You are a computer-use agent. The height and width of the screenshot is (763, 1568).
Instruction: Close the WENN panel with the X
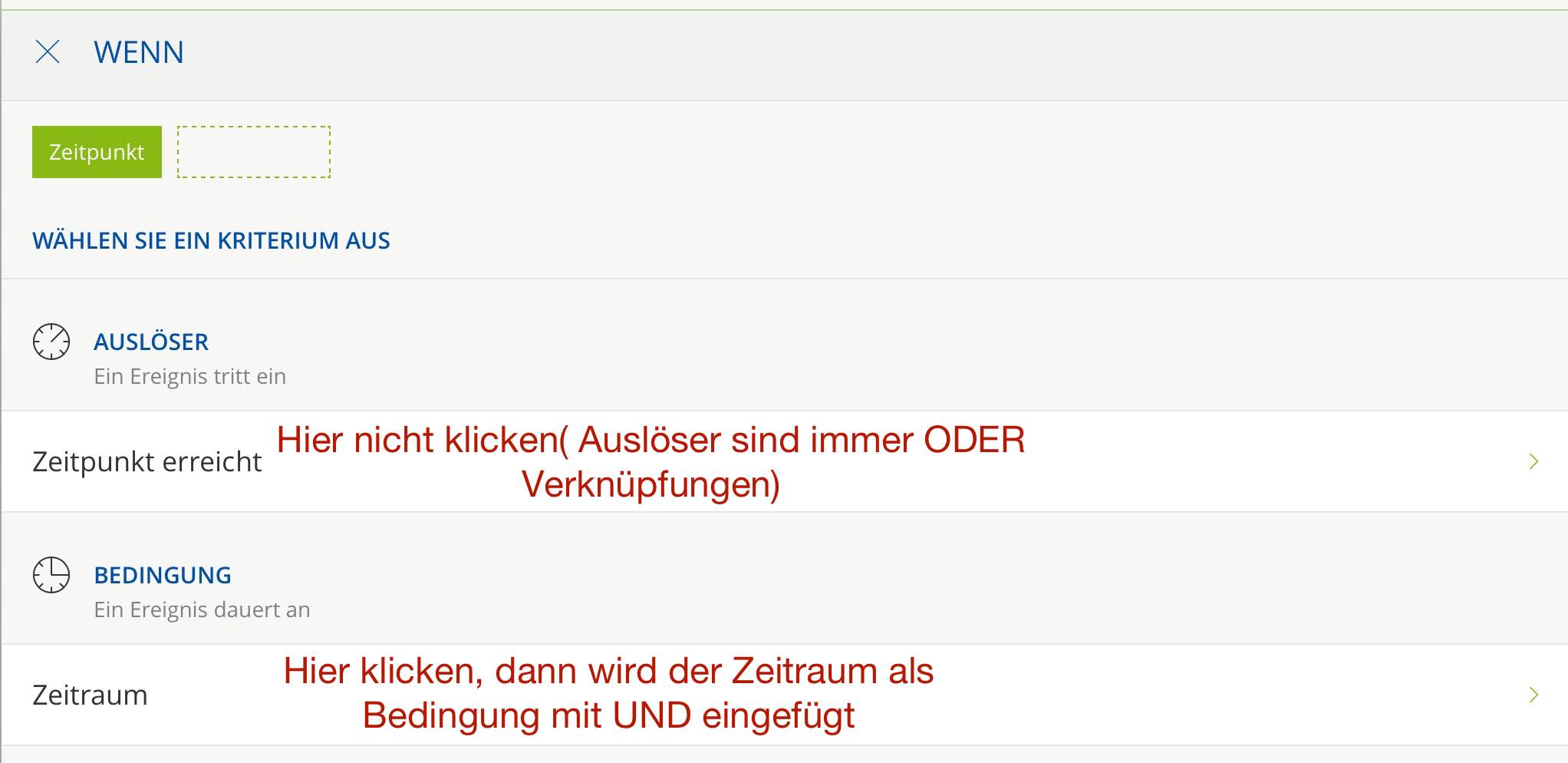point(48,52)
